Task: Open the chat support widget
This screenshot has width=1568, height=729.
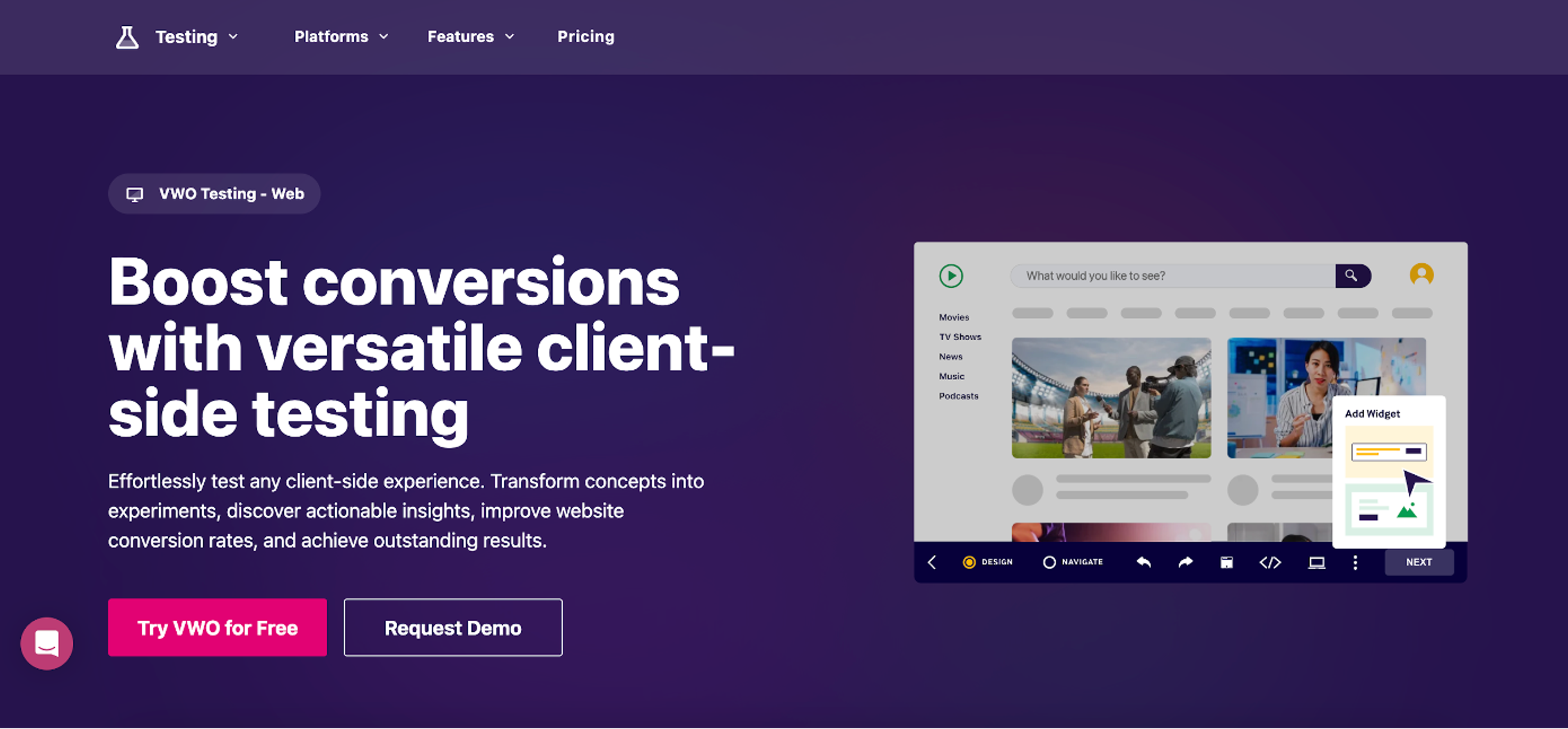Action: coord(47,643)
